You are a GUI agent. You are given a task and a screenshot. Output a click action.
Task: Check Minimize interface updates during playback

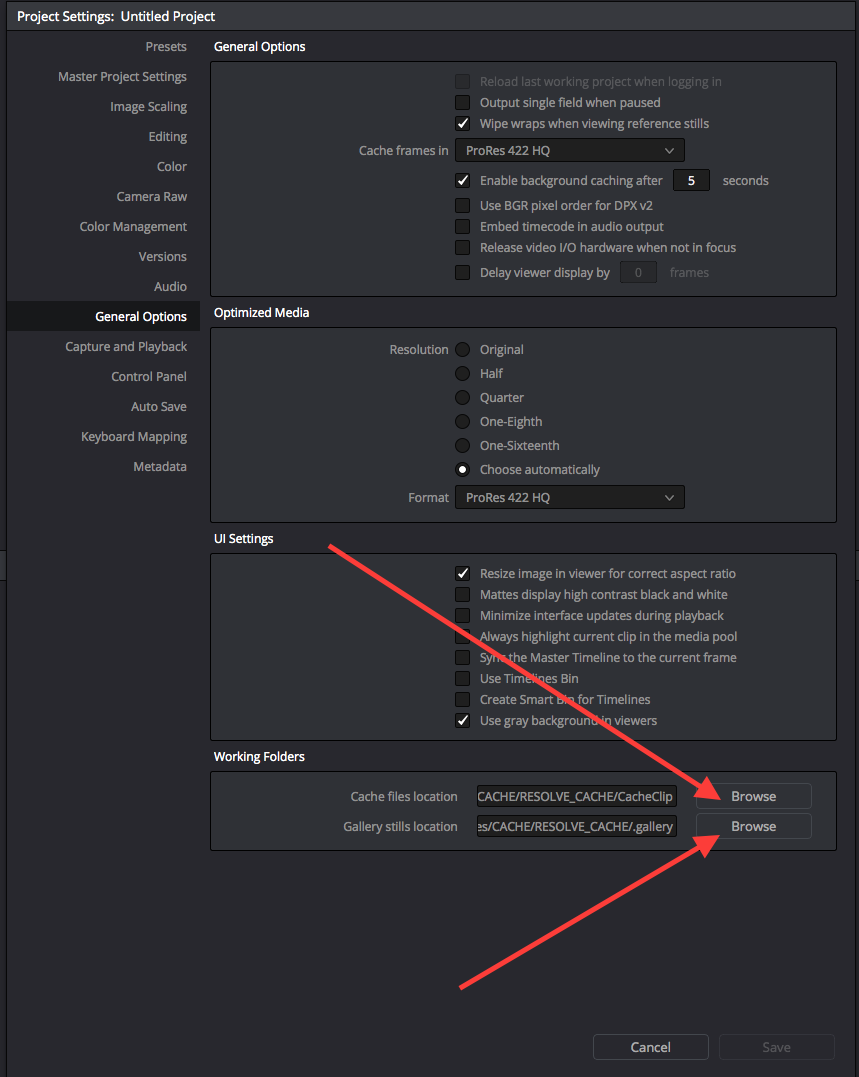click(x=463, y=615)
